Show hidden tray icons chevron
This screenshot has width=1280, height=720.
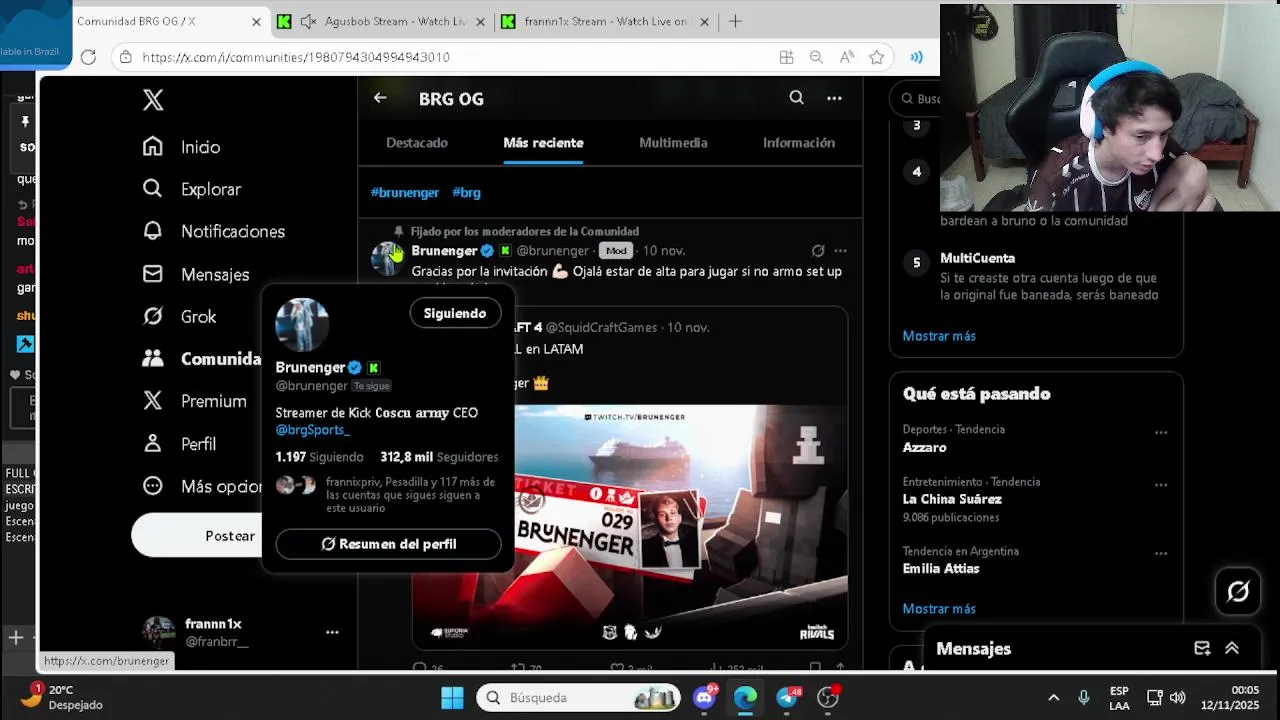pyautogui.click(x=1053, y=698)
